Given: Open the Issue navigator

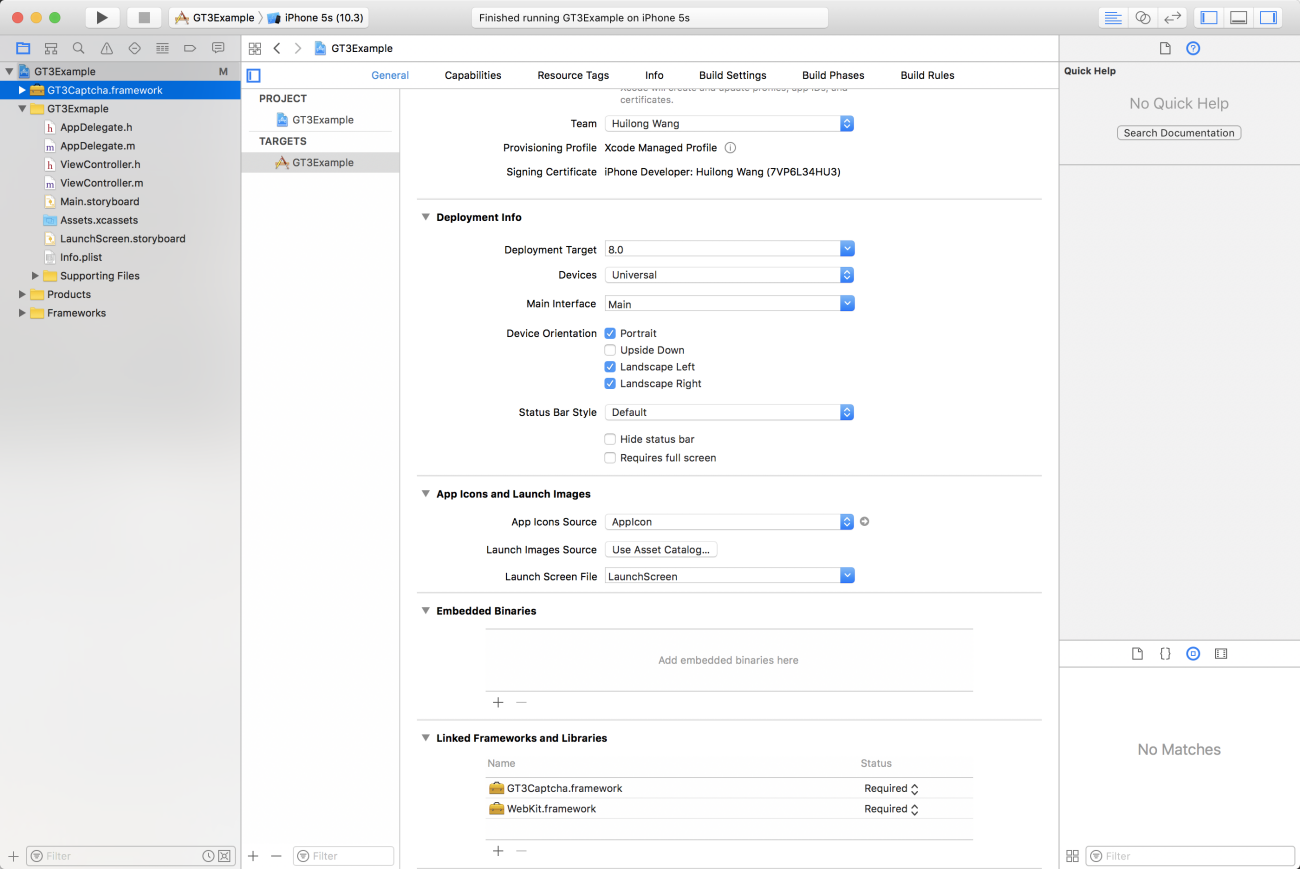Looking at the screenshot, I should pyautogui.click(x=106, y=47).
